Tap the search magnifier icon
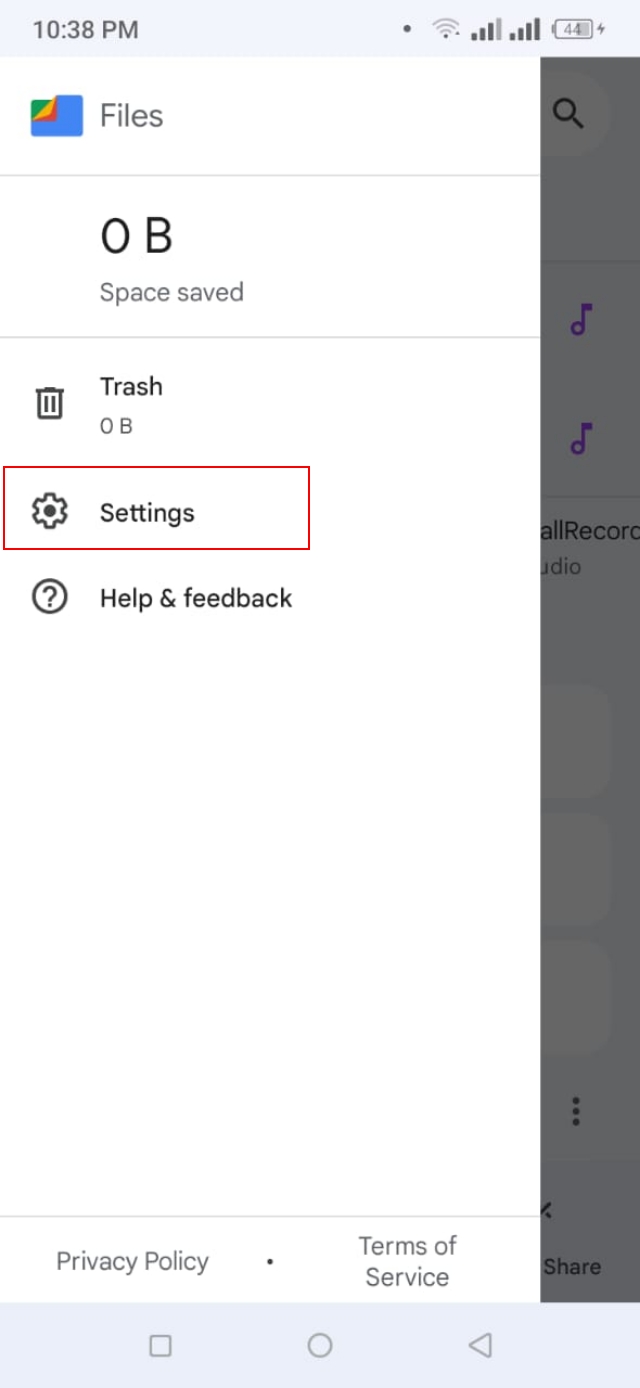 [x=569, y=113]
